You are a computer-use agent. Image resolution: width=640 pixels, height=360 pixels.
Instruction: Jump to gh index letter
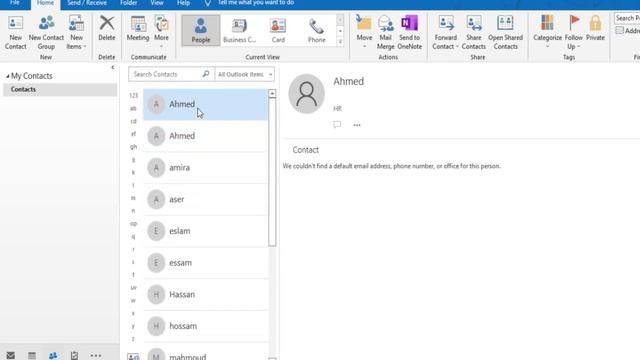click(133, 147)
